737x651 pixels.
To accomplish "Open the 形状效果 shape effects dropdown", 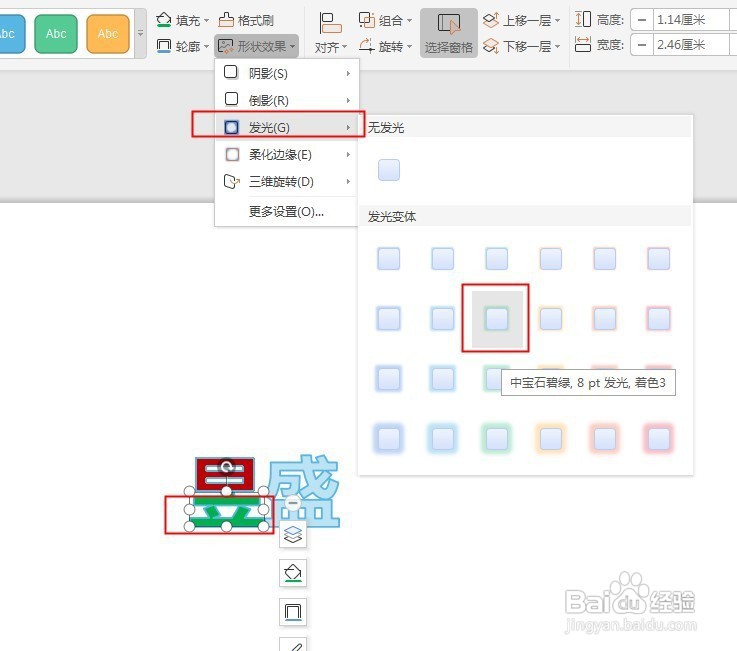I will [x=256, y=46].
